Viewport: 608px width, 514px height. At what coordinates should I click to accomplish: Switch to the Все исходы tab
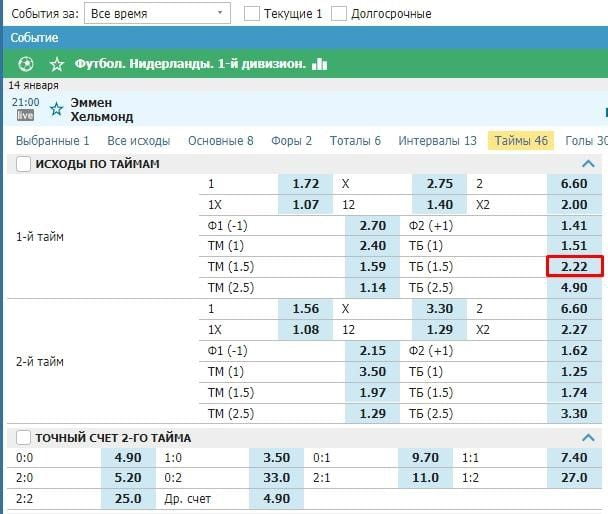(x=138, y=141)
